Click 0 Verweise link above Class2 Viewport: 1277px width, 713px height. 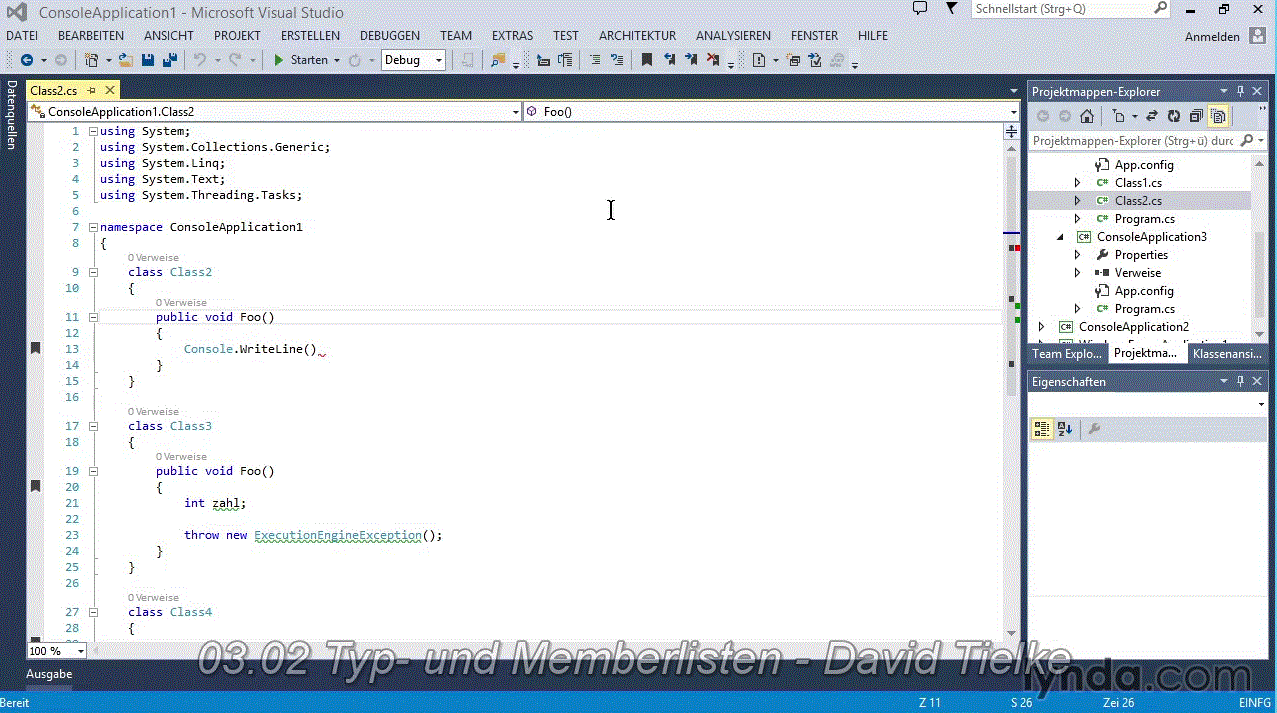[x=153, y=258]
